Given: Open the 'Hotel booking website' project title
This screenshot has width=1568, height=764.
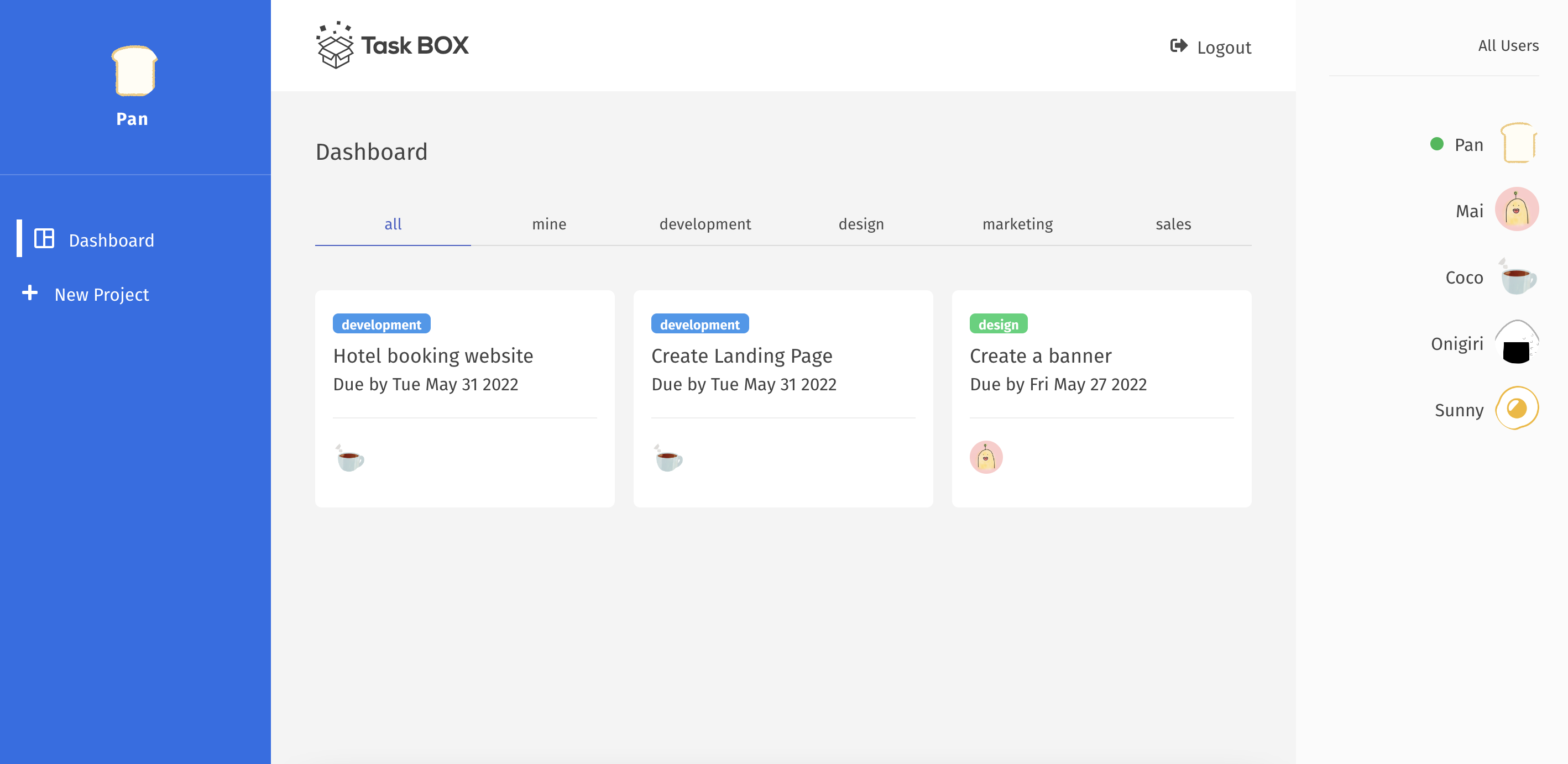Looking at the screenshot, I should coord(433,355).
